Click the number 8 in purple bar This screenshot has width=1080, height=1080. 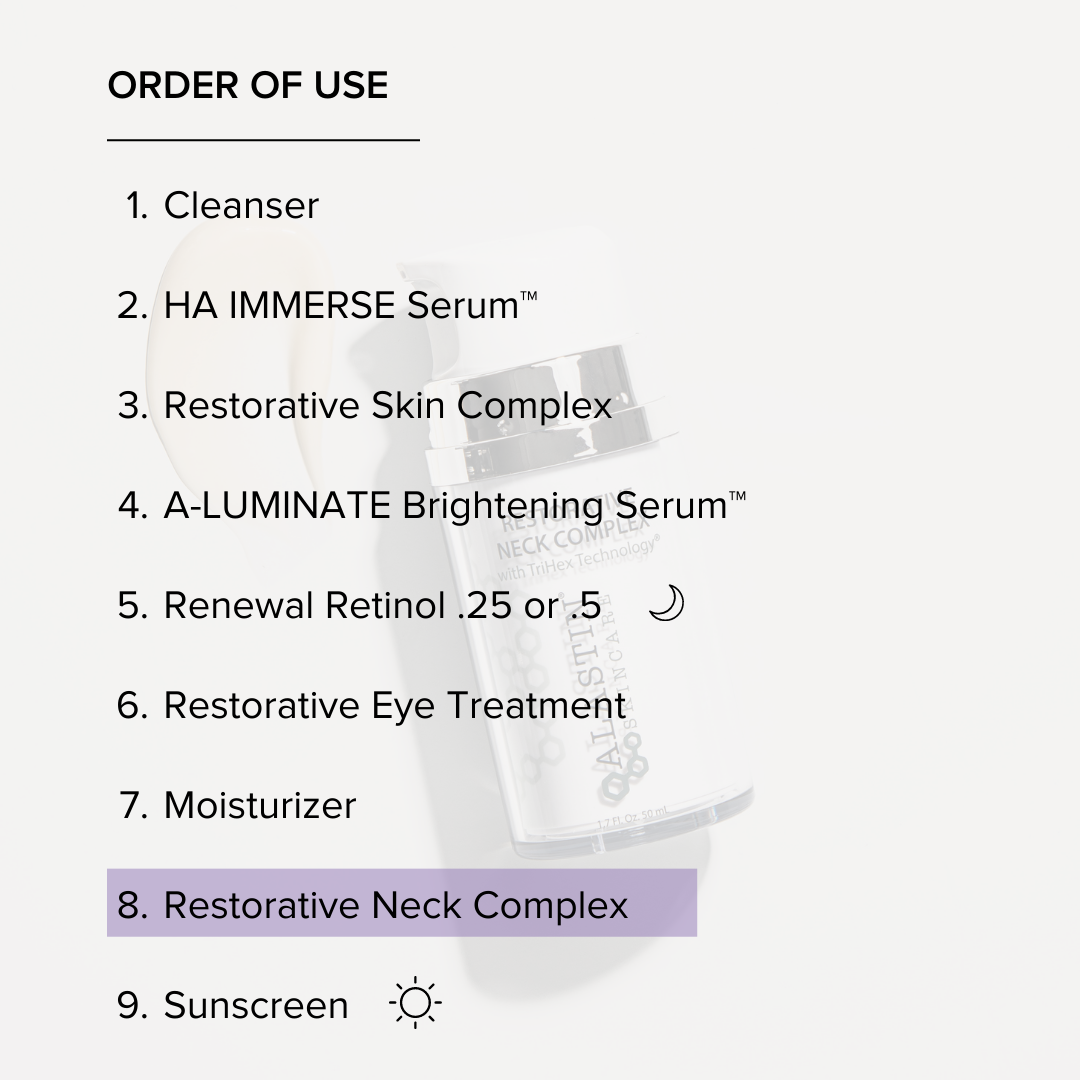coord(132,905)
